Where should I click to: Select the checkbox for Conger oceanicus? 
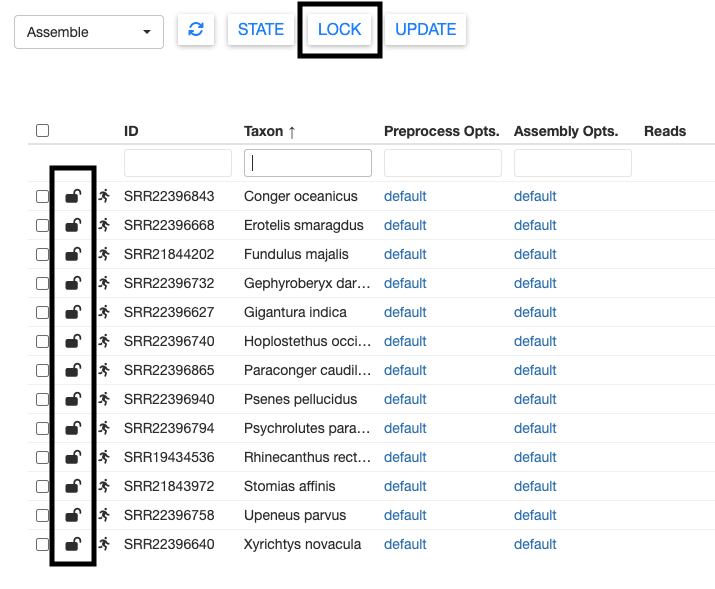pos(42,196)
